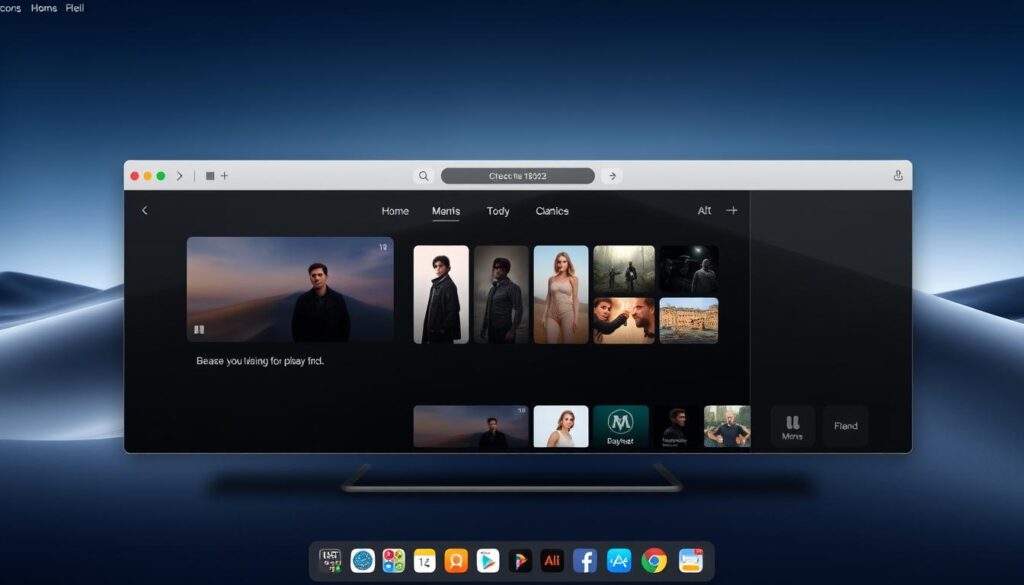Screen dimensions: 1024x585
Task: Open the App Store dock icon
Action: [618, 561]
